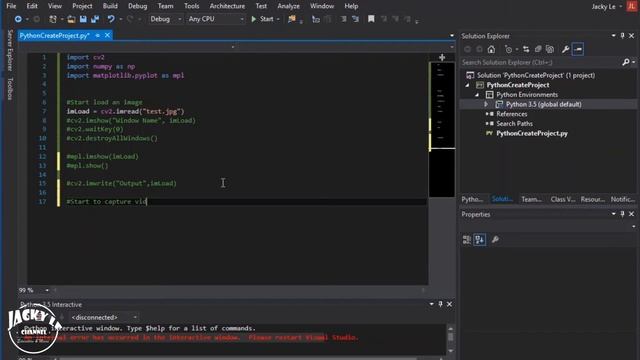Switch to the Team Explorer tab
This screenshot has width=640, height=360.
[531, 199]
